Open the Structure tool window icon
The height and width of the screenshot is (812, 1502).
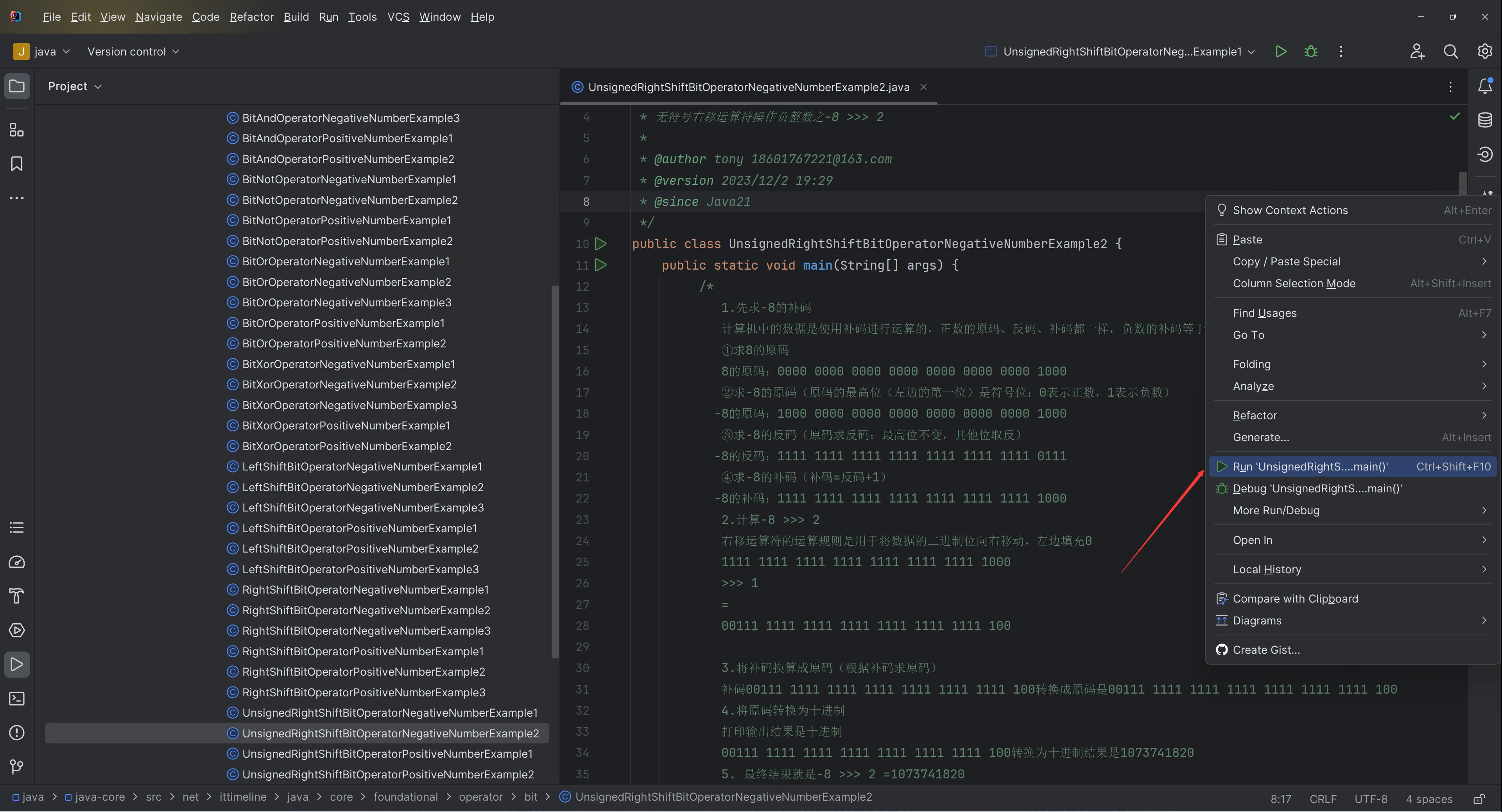17,129
